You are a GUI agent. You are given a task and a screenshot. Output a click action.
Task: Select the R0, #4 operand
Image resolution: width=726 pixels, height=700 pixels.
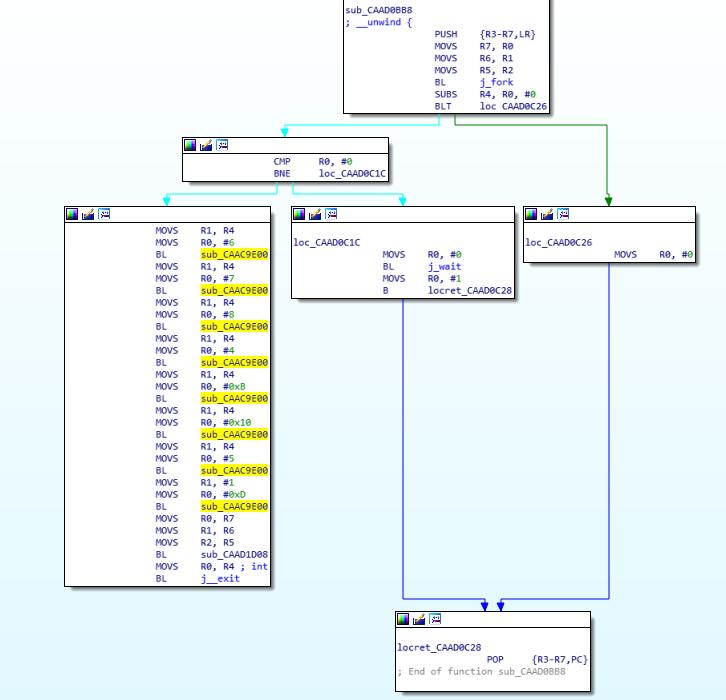click(x=218, y=351)
